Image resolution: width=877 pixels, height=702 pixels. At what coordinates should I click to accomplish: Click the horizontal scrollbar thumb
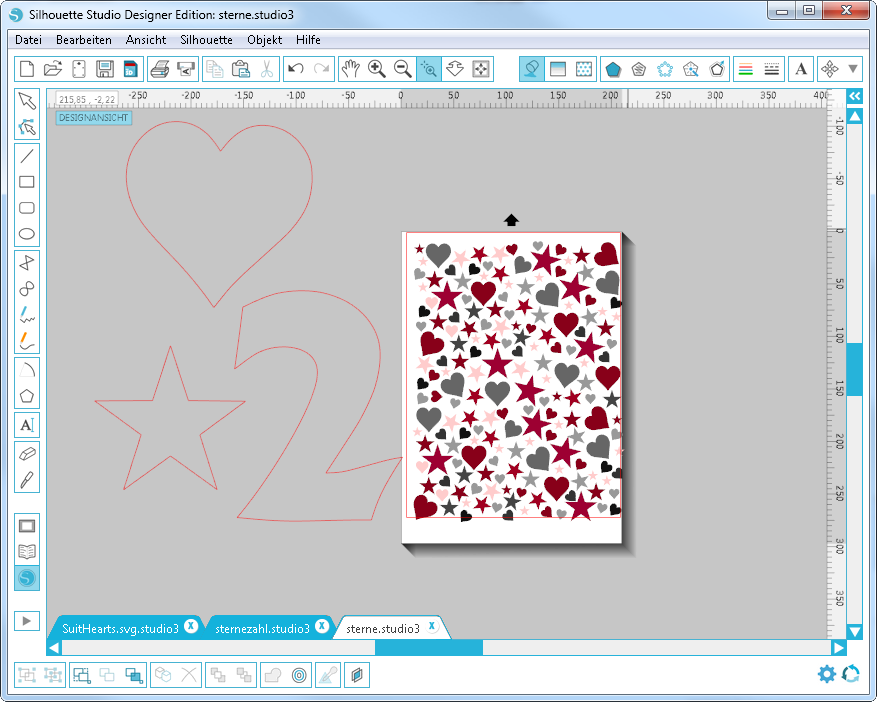point(428,648)
